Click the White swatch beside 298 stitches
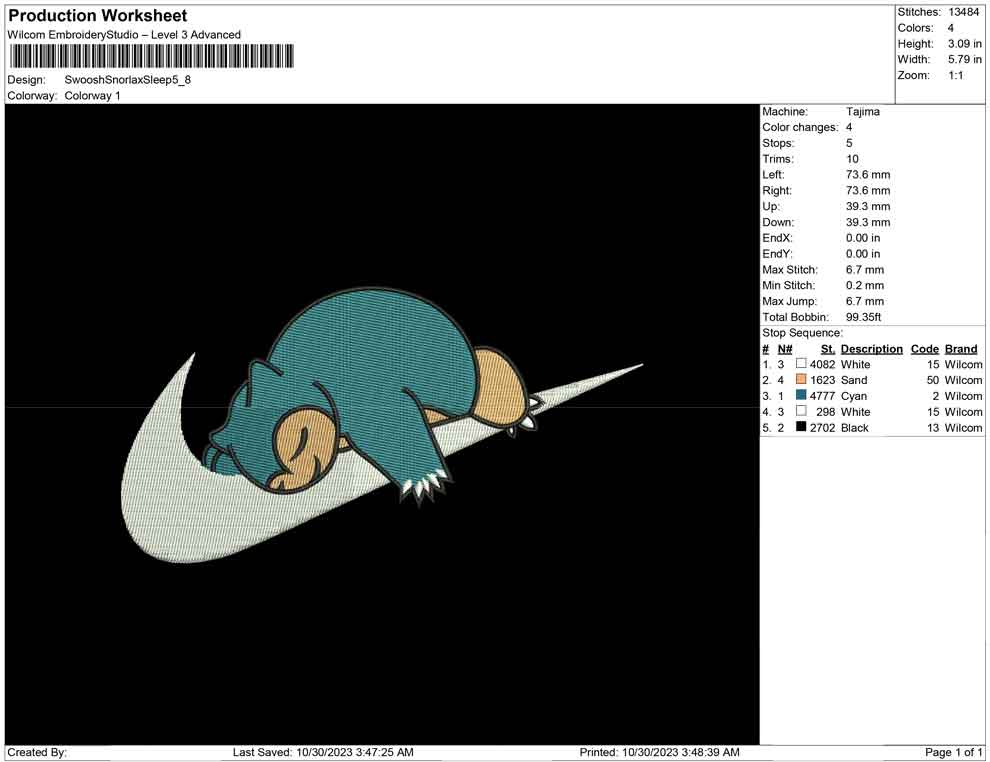This screenshot has width=990, height=762. click(801, 412)
